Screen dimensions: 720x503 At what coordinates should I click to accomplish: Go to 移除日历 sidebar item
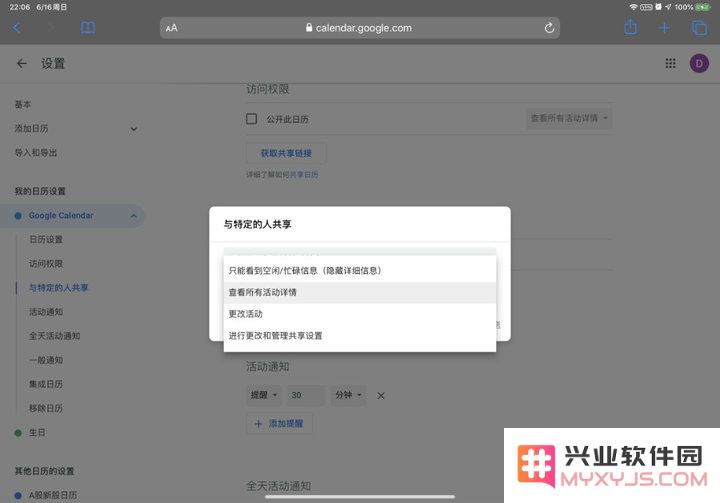(46, 408)
